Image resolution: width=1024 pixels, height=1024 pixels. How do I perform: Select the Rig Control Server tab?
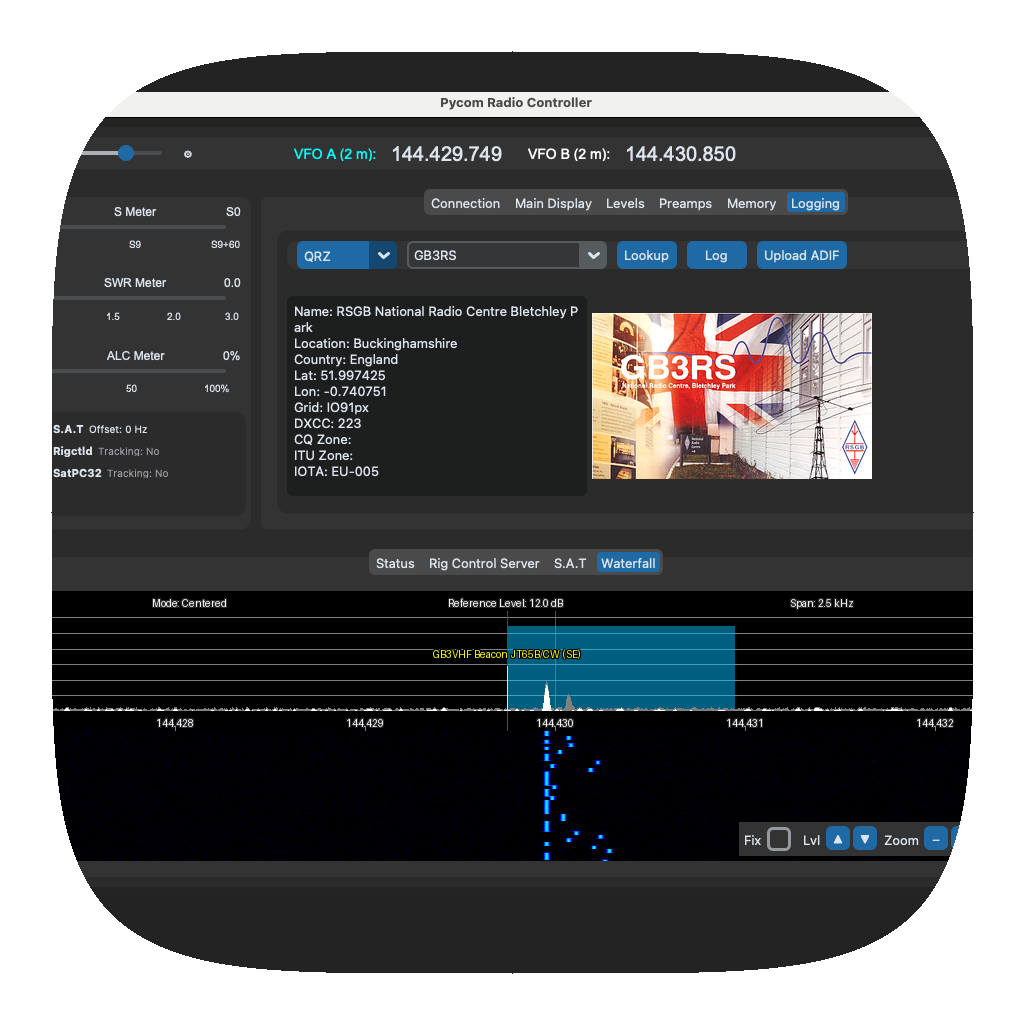[484, 563]
